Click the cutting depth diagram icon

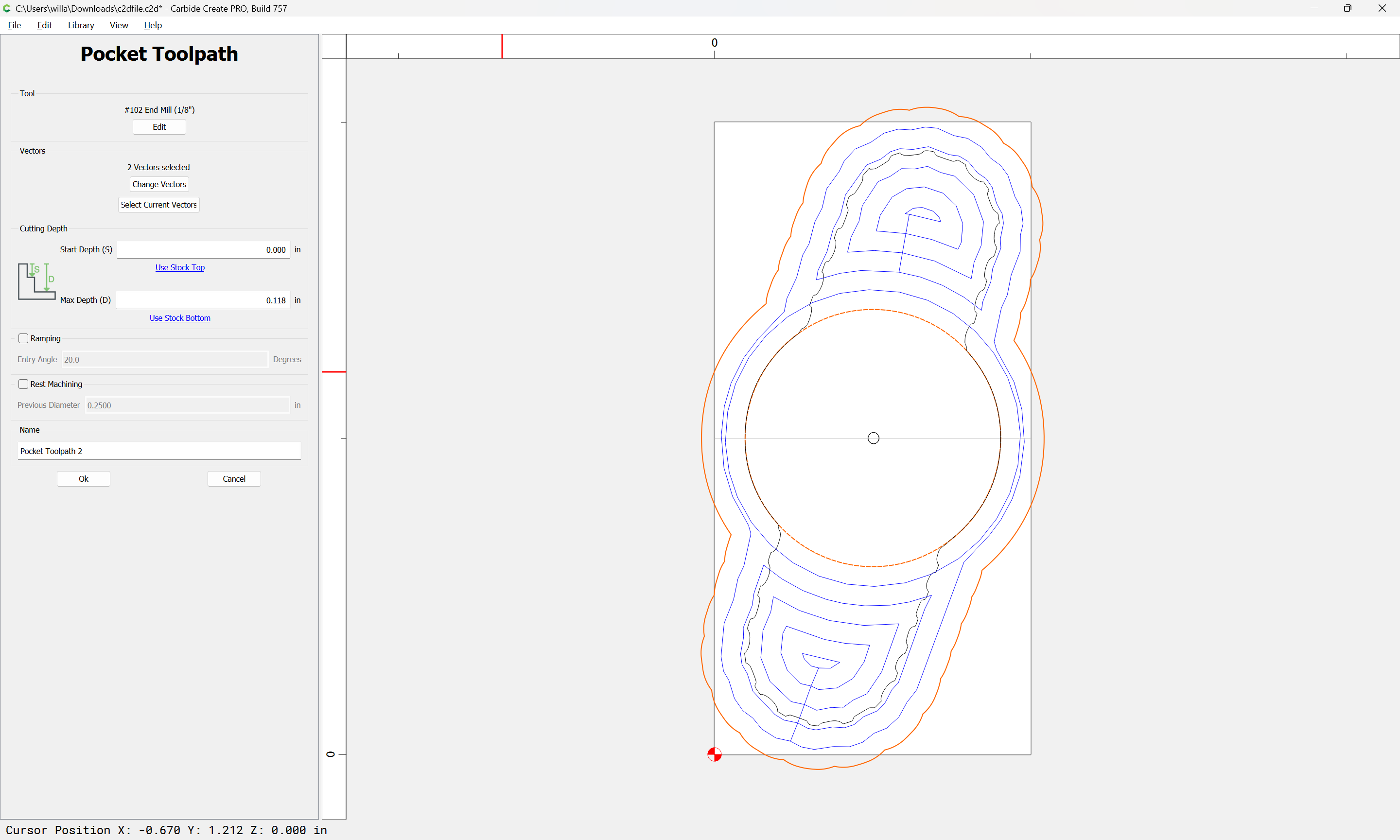click(37, 281)
